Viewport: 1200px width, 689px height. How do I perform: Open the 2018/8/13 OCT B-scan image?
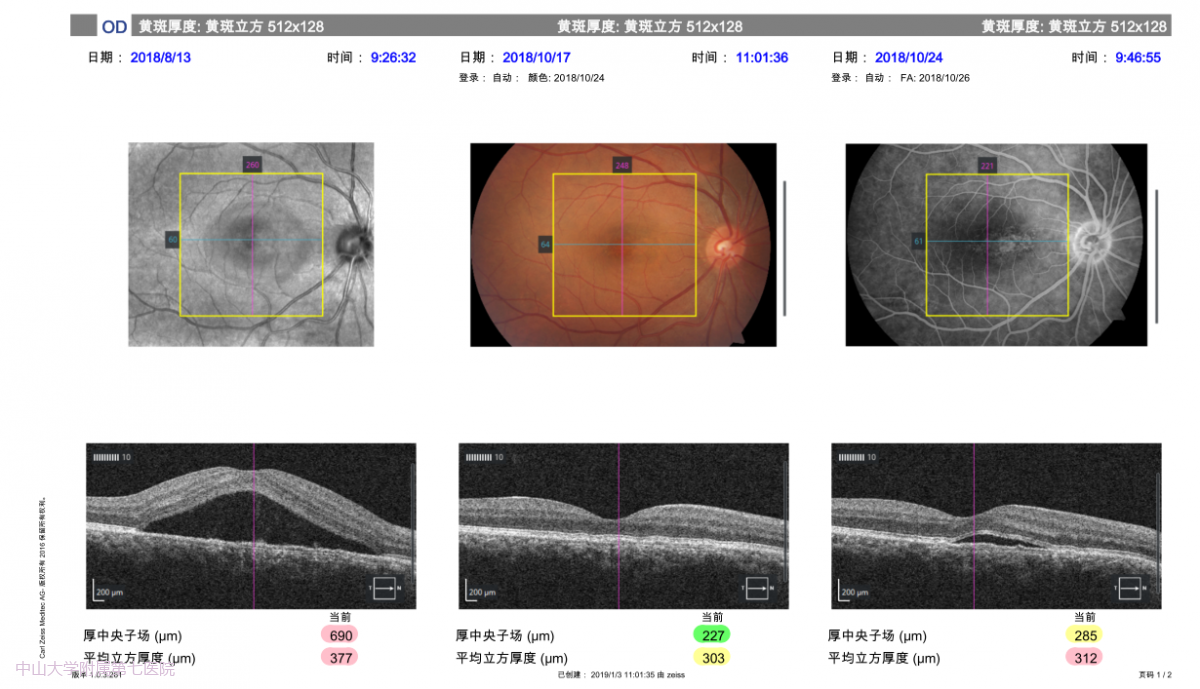(251, 526)
